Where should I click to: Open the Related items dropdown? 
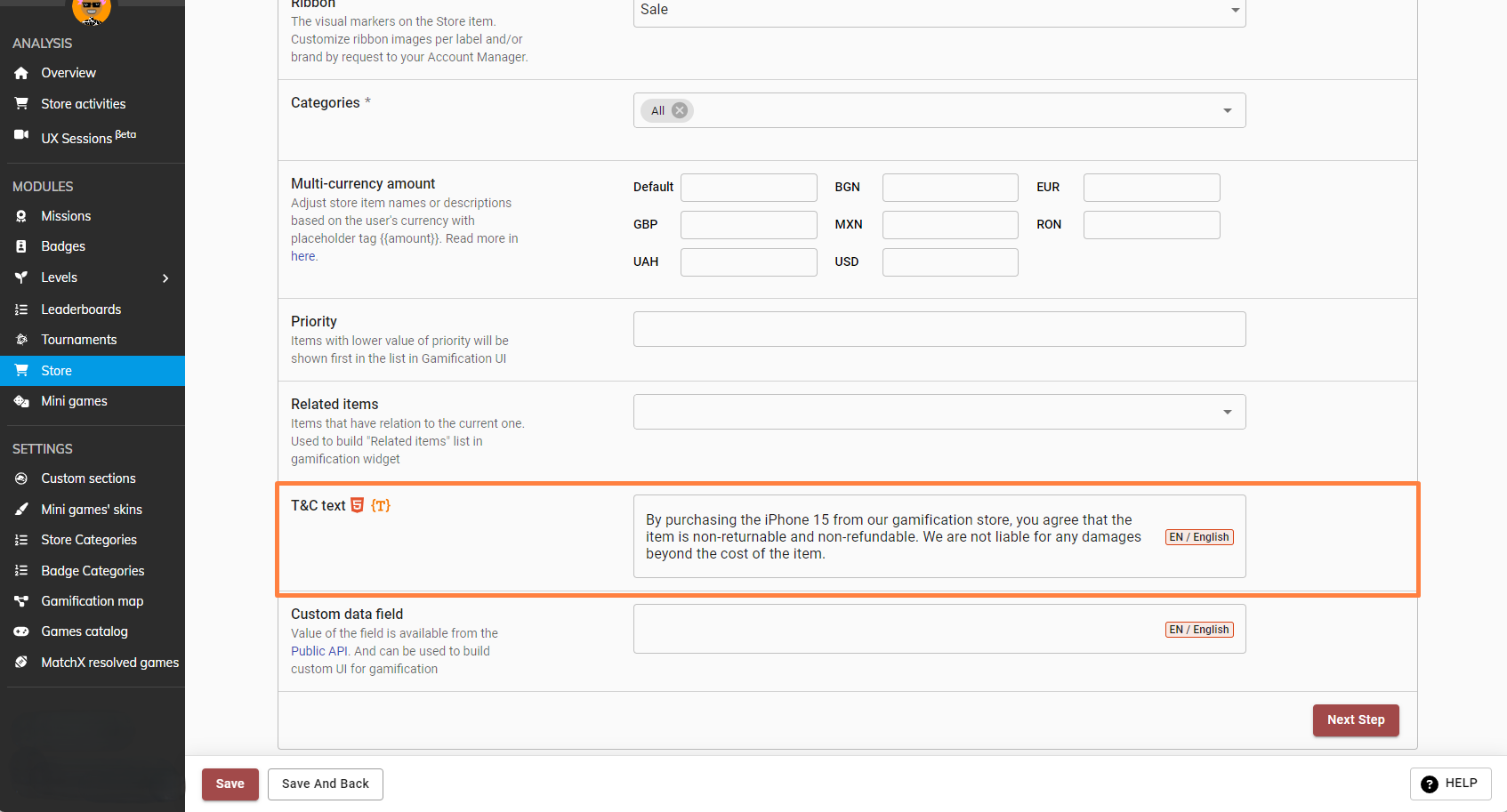[1227, 412]
